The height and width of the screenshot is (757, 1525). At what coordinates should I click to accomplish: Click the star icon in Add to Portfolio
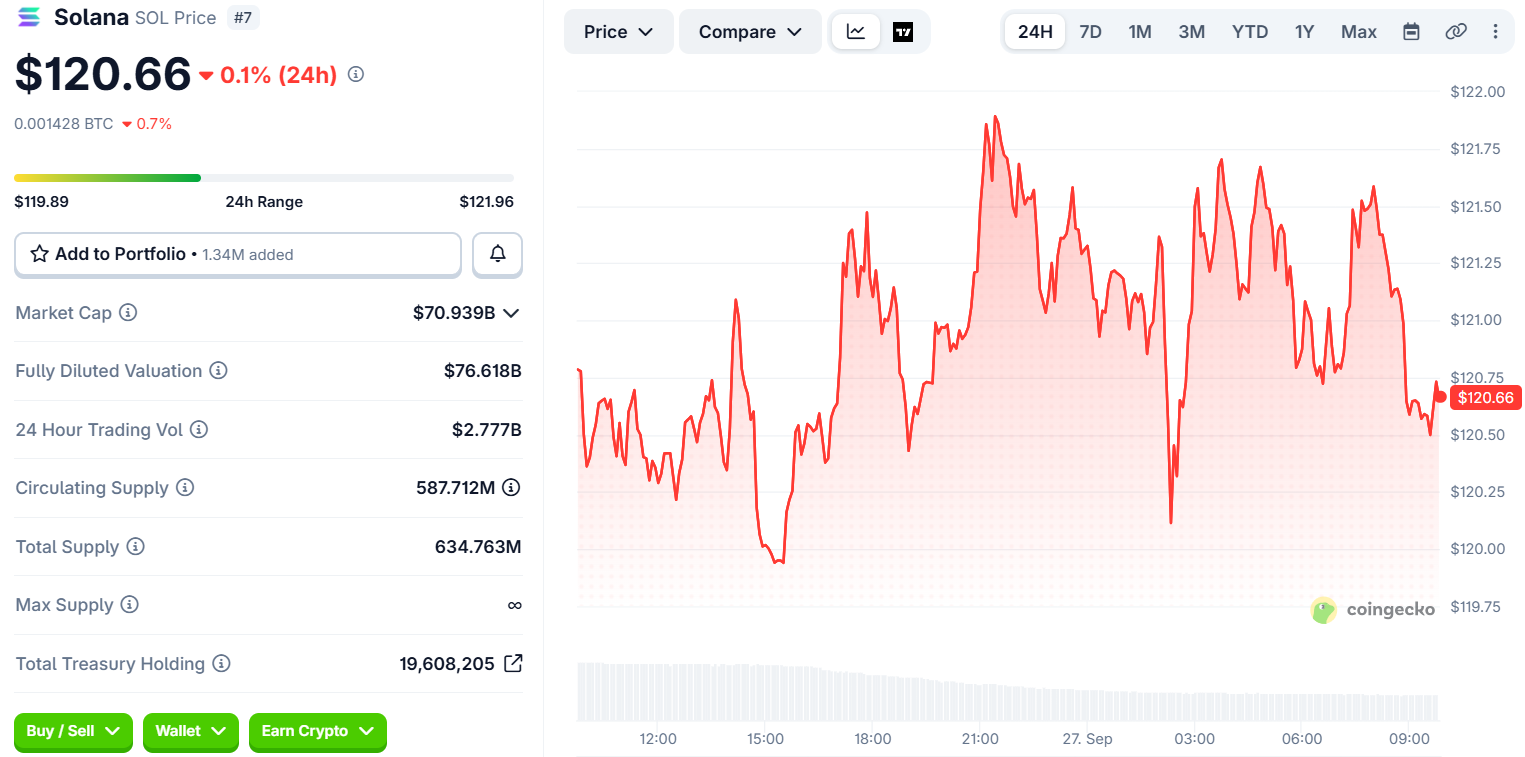point(40,254)
